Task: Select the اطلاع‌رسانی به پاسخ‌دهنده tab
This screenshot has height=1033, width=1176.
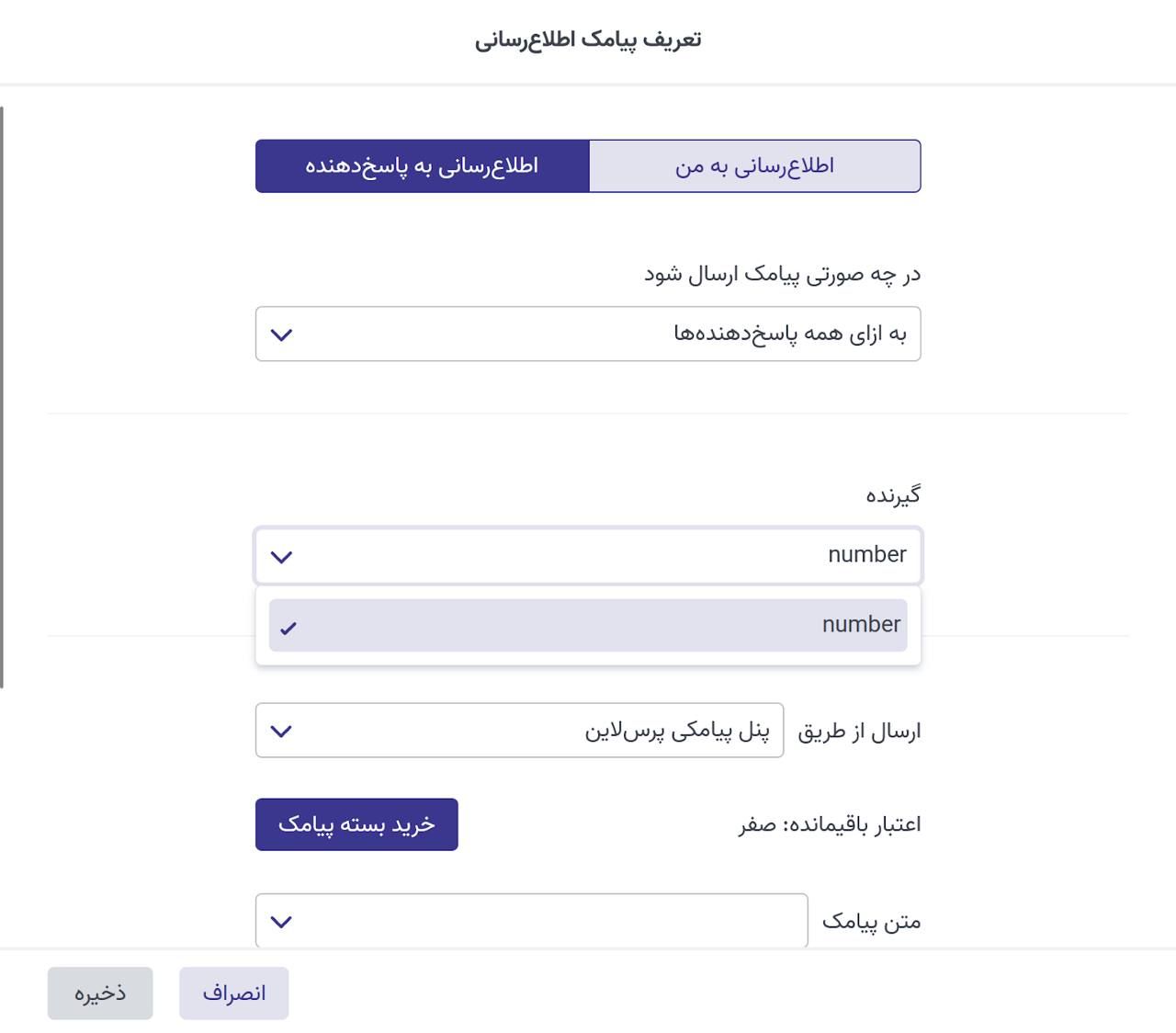Action: tap(422, 166)
